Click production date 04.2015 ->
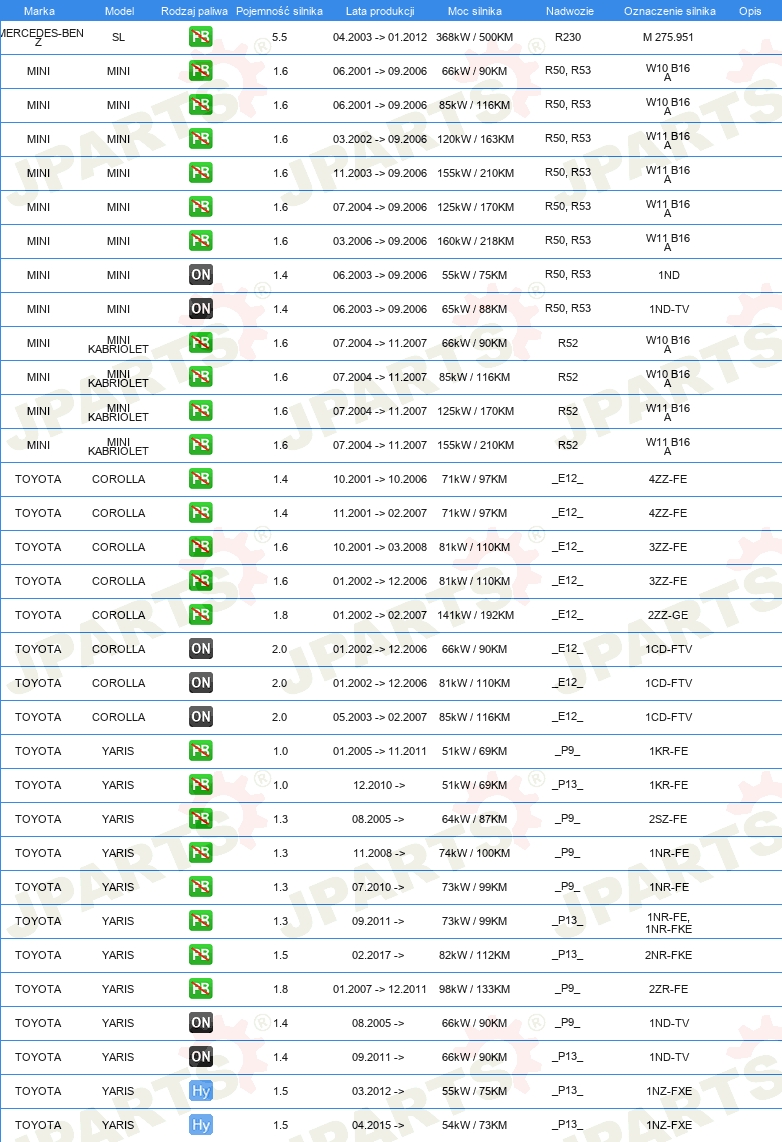 point(378,1125)
